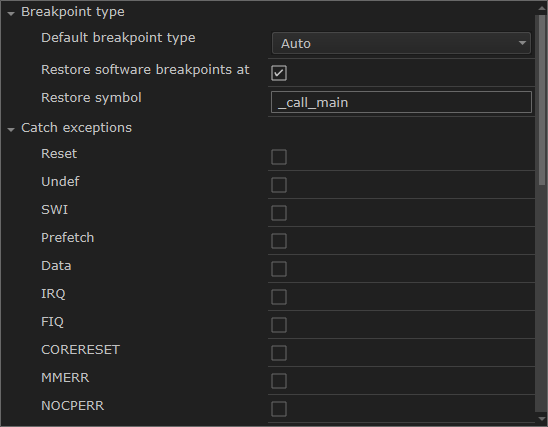Click the scrollbar down arrow
The height and width of the screenshot is (427, 548).
pyautogui.click(x=542, y=419)
